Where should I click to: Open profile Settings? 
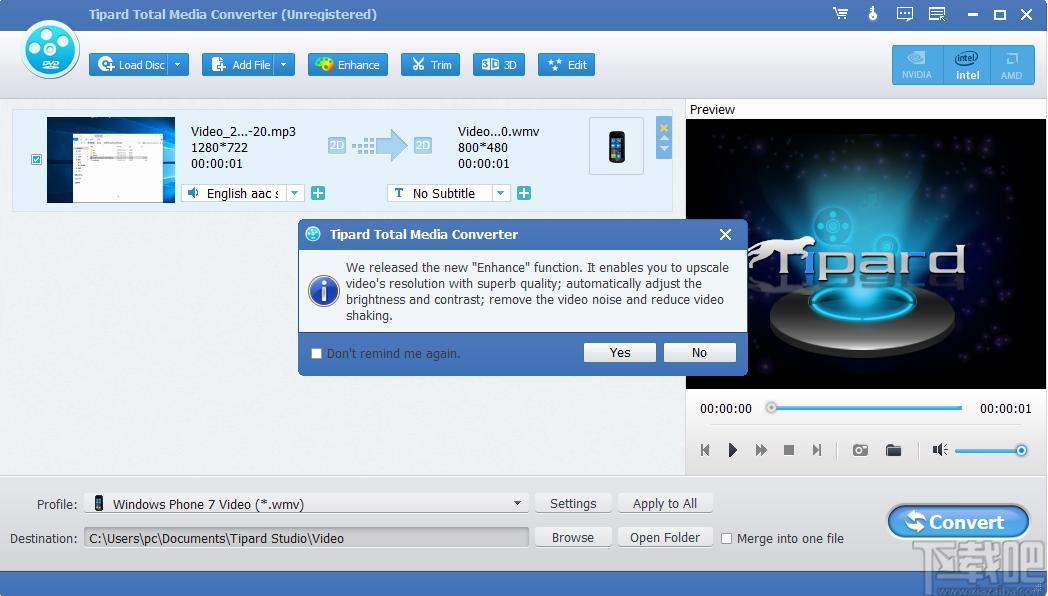pyautogui.click(x=573, y=503)
